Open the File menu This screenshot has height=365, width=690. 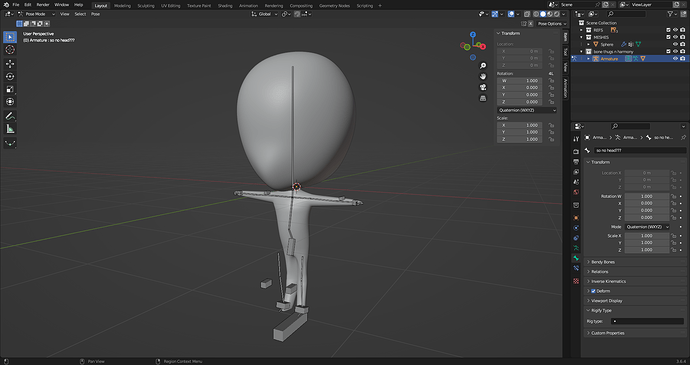15,5
